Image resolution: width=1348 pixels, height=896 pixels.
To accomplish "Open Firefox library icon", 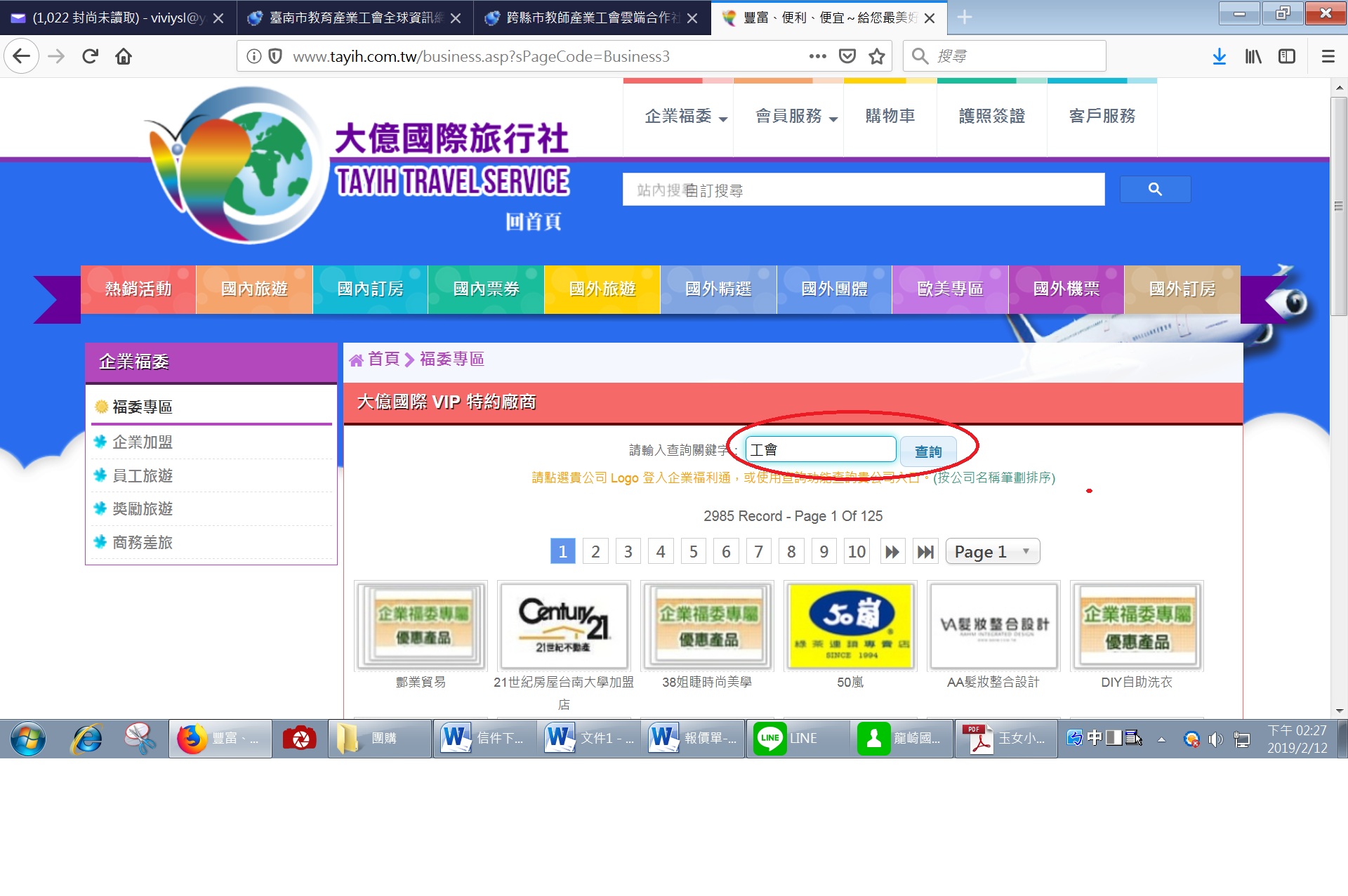I will coord(1253,56).
